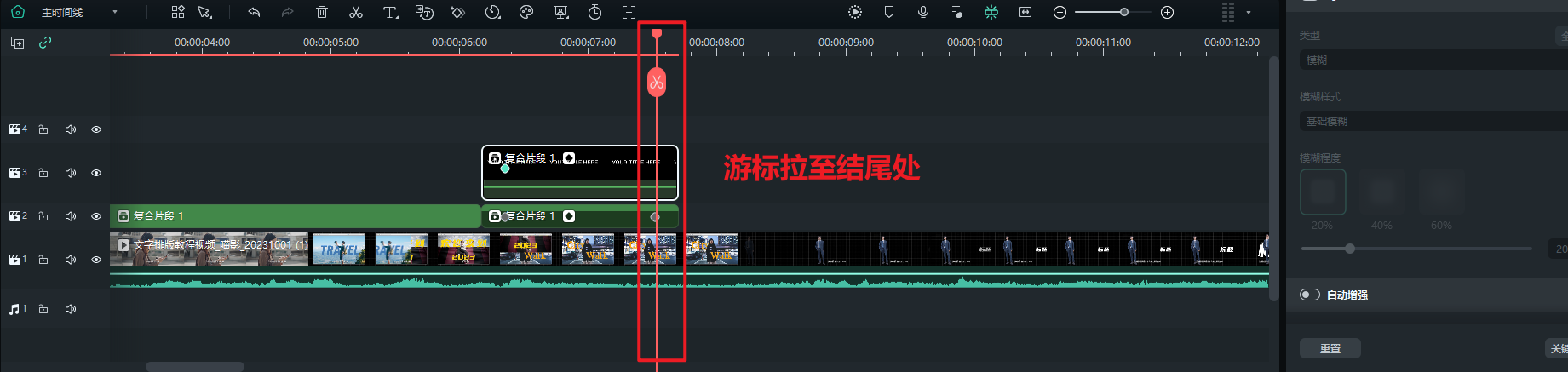Choose the 40% blur level preset

1382,192
